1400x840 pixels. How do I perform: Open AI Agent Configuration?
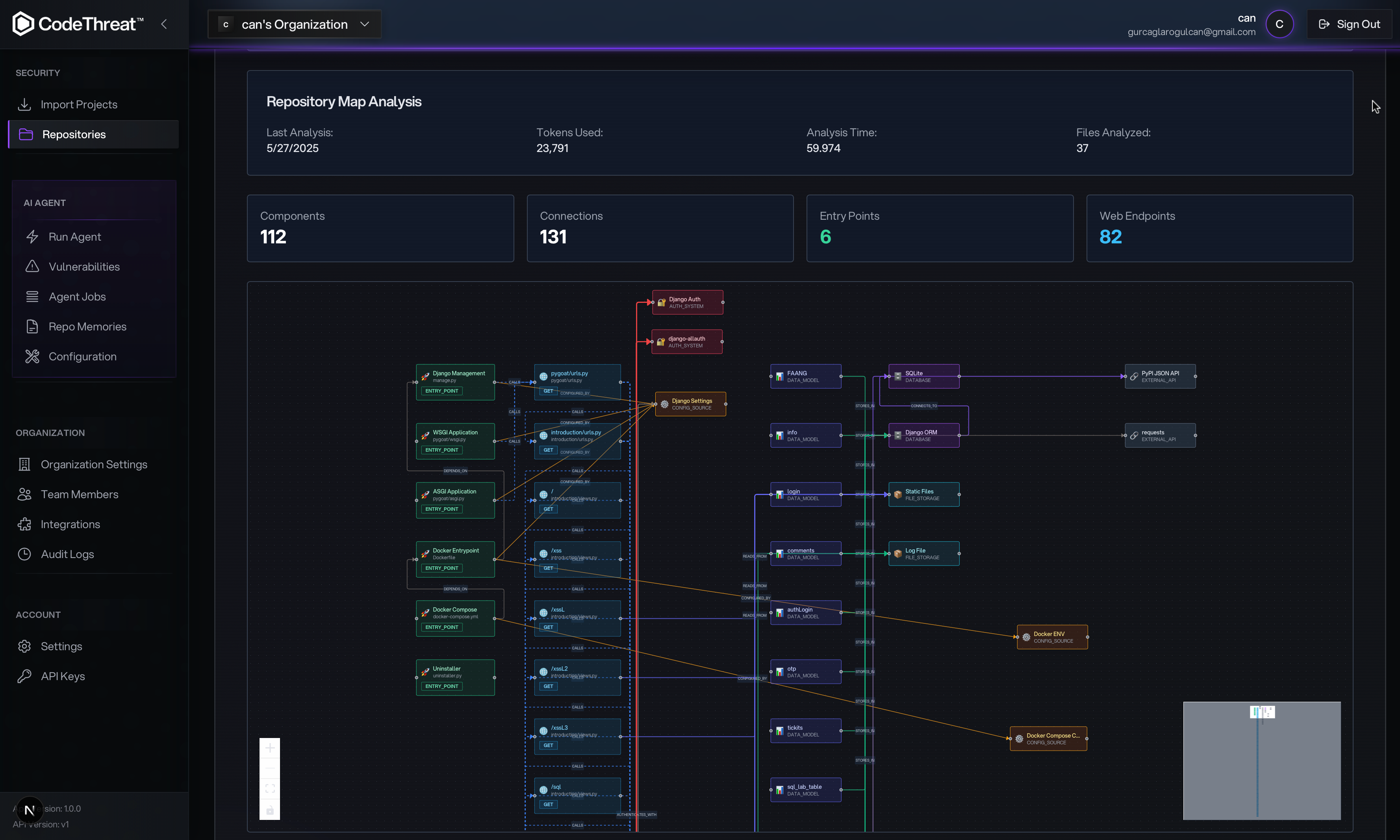pos(95,357)
